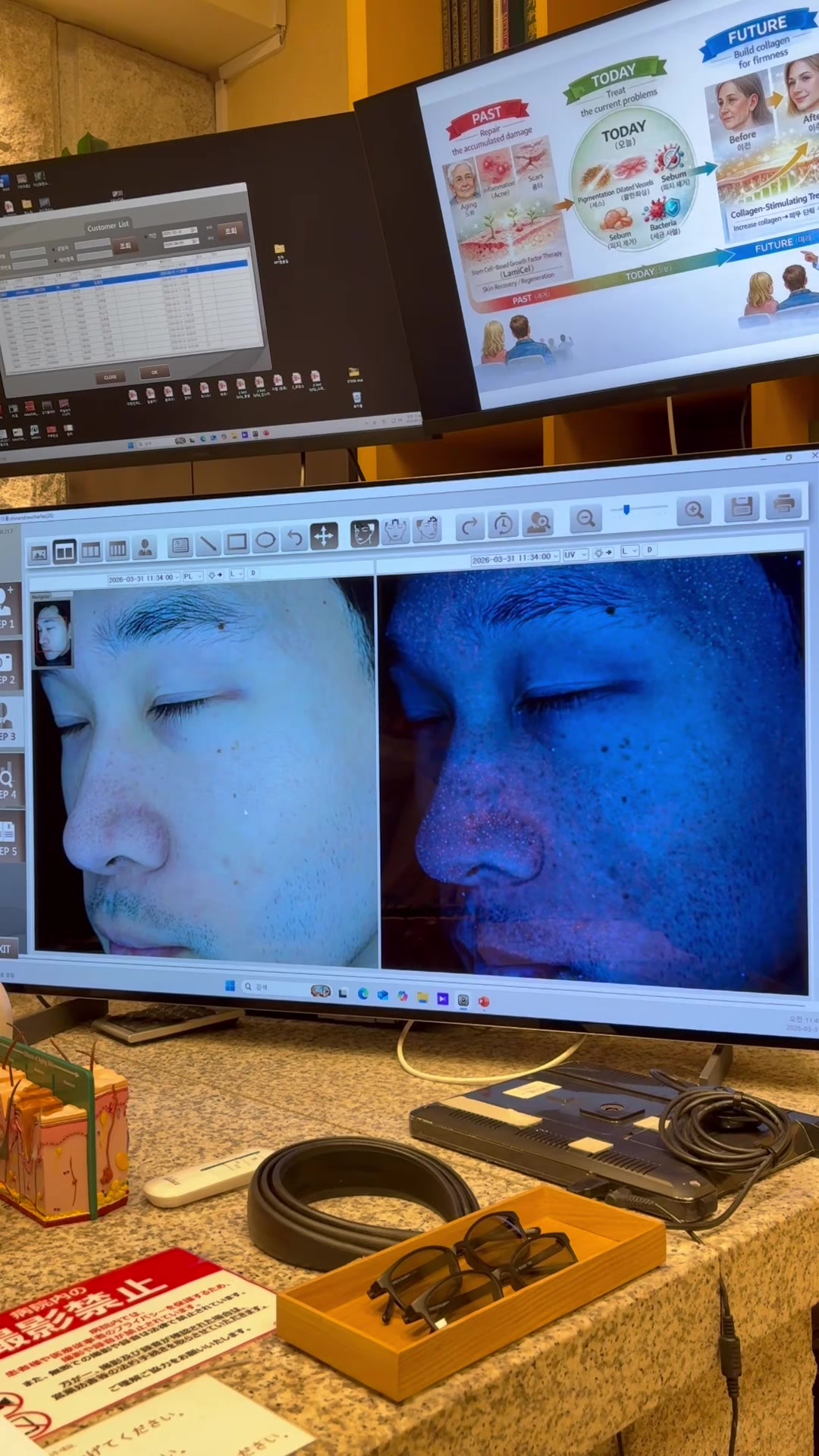The image size is (819, 1456).
Task: Select the ellipse drawing tool
Action: tap(265, 541)
